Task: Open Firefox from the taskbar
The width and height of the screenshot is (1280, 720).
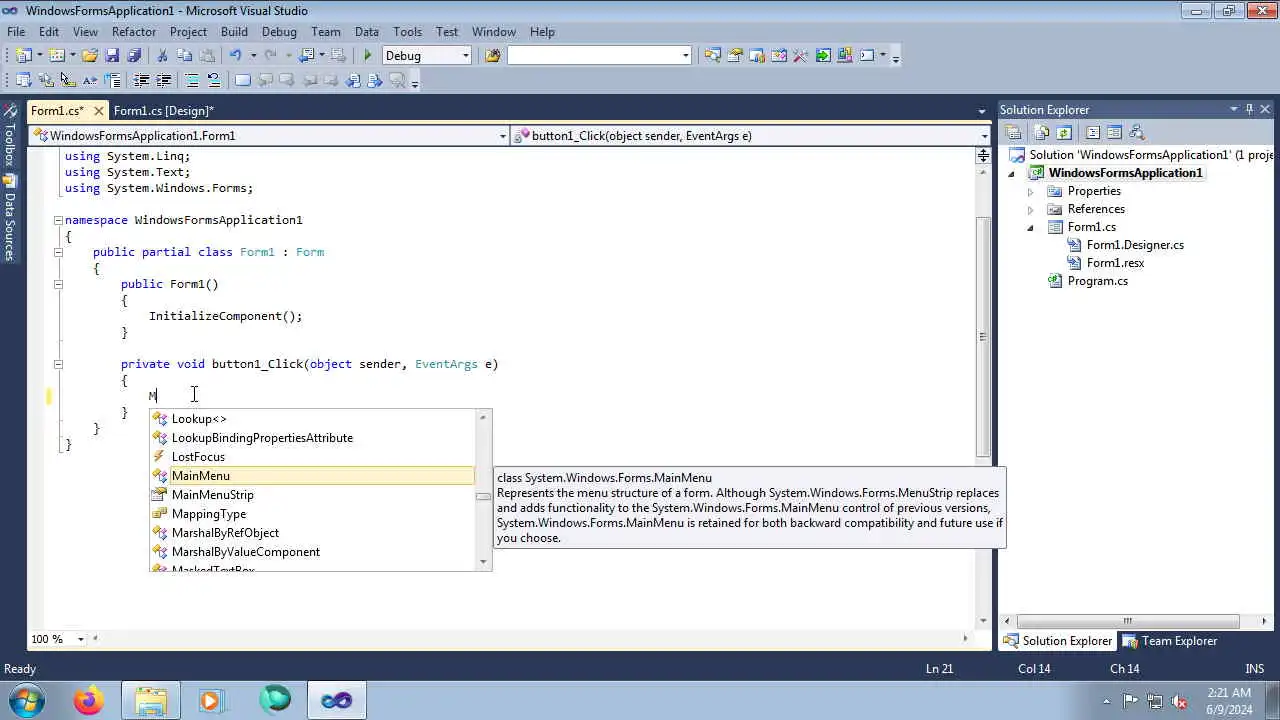Action: pyautogui.click(x=88, y=701)
